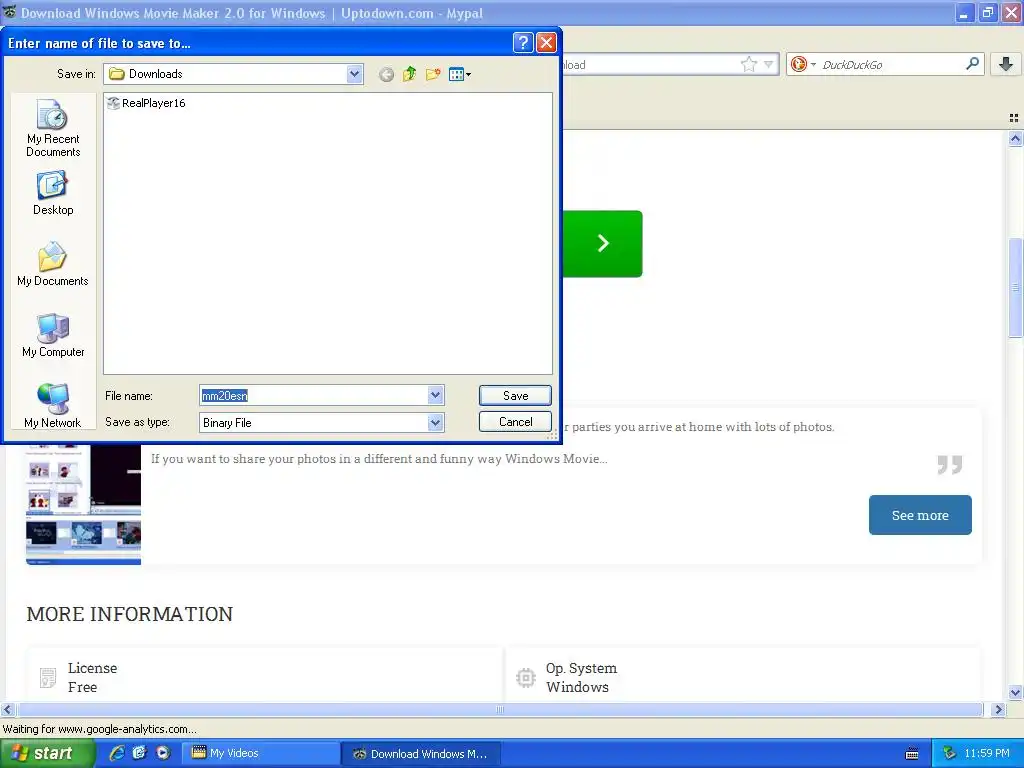Launch Internet Explorer from quick launch
Image resolution: width=1024 pixels, height=768 pixels.
tap(116, 753)
